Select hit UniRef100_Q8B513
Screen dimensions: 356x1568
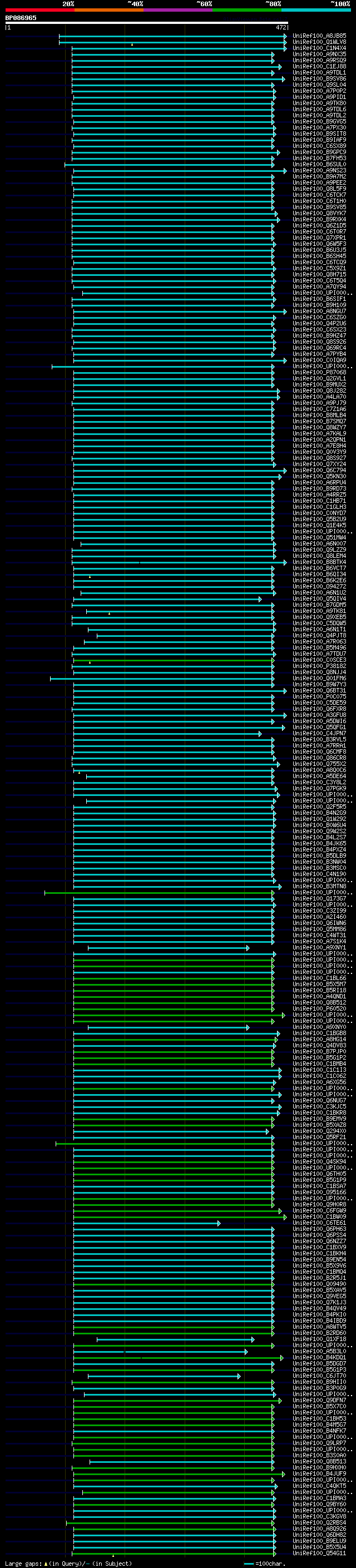(319, 1461)
